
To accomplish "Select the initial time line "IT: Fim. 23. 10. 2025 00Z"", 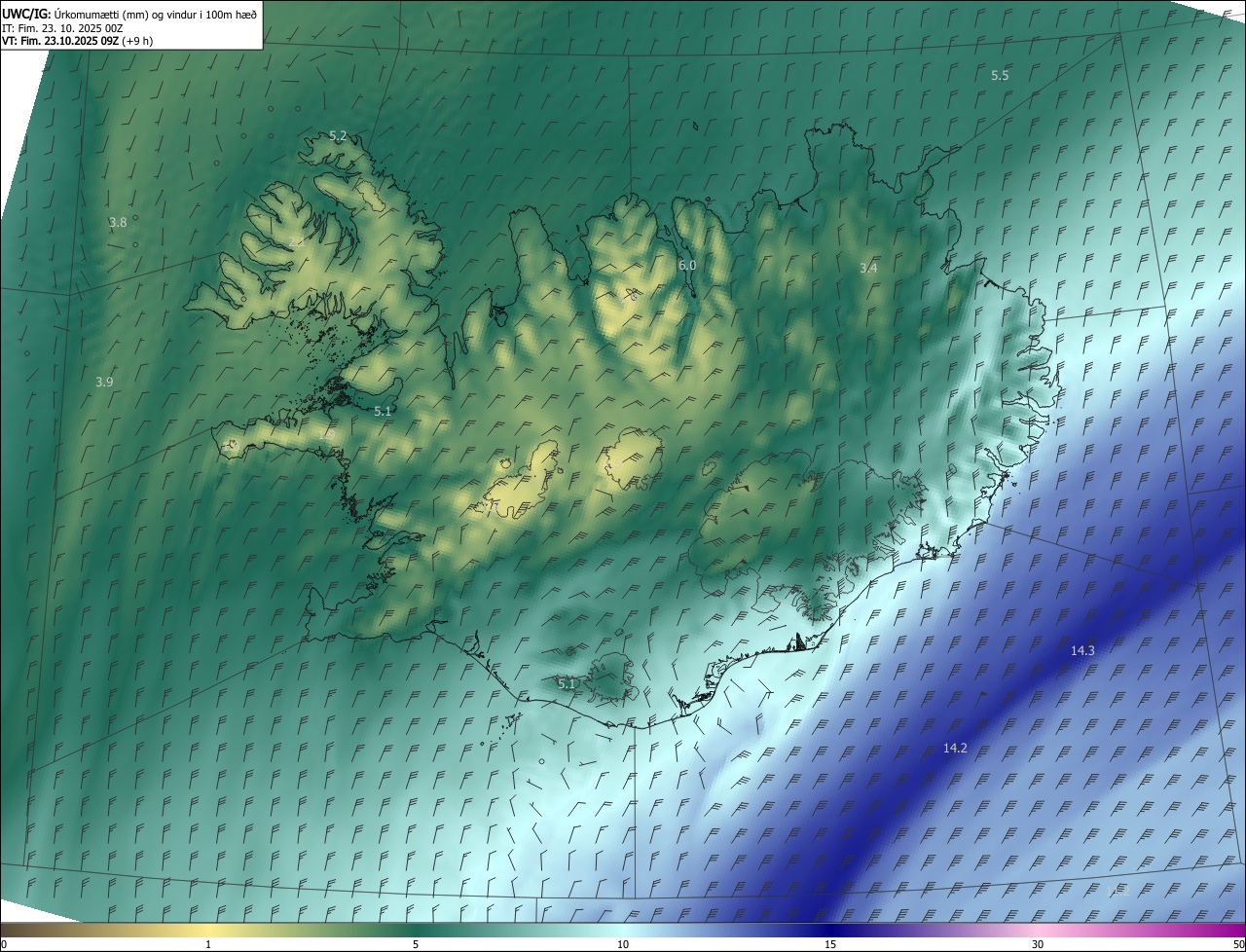I will tap(62, 27).
